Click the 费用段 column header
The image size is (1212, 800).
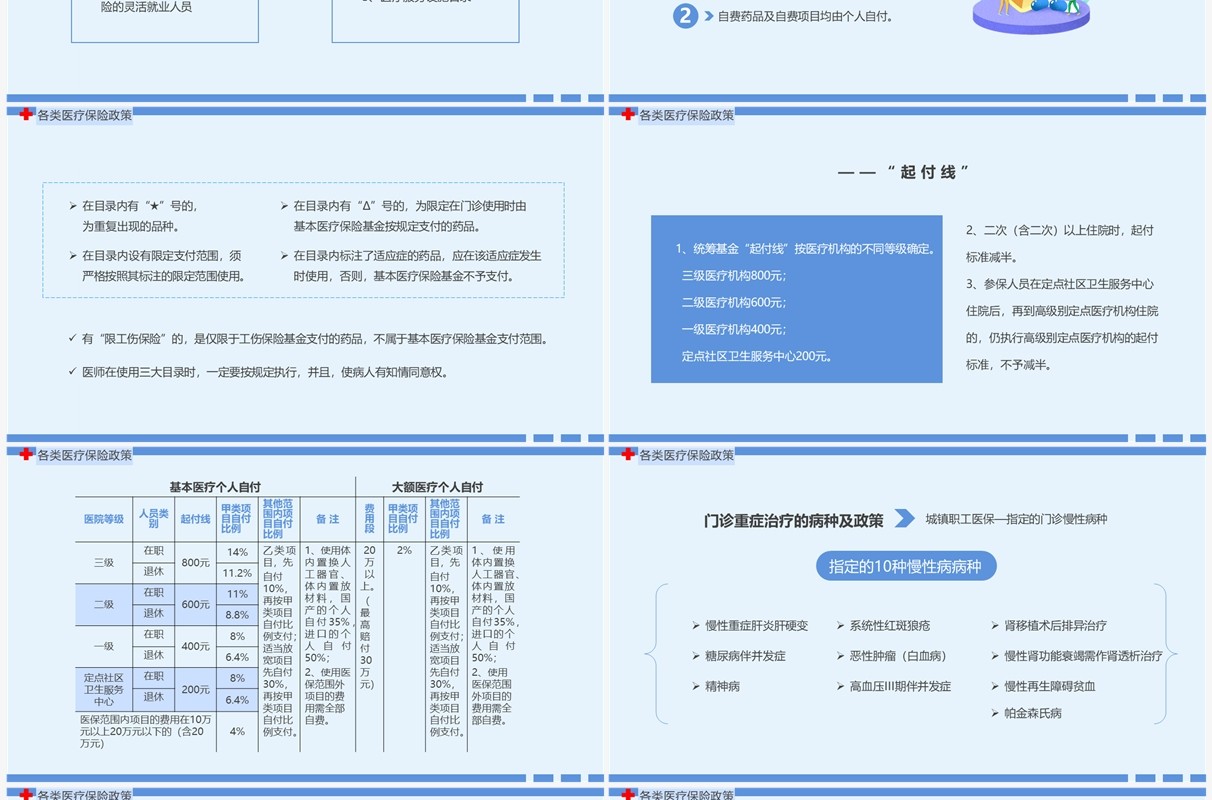[x=369, y=519]
